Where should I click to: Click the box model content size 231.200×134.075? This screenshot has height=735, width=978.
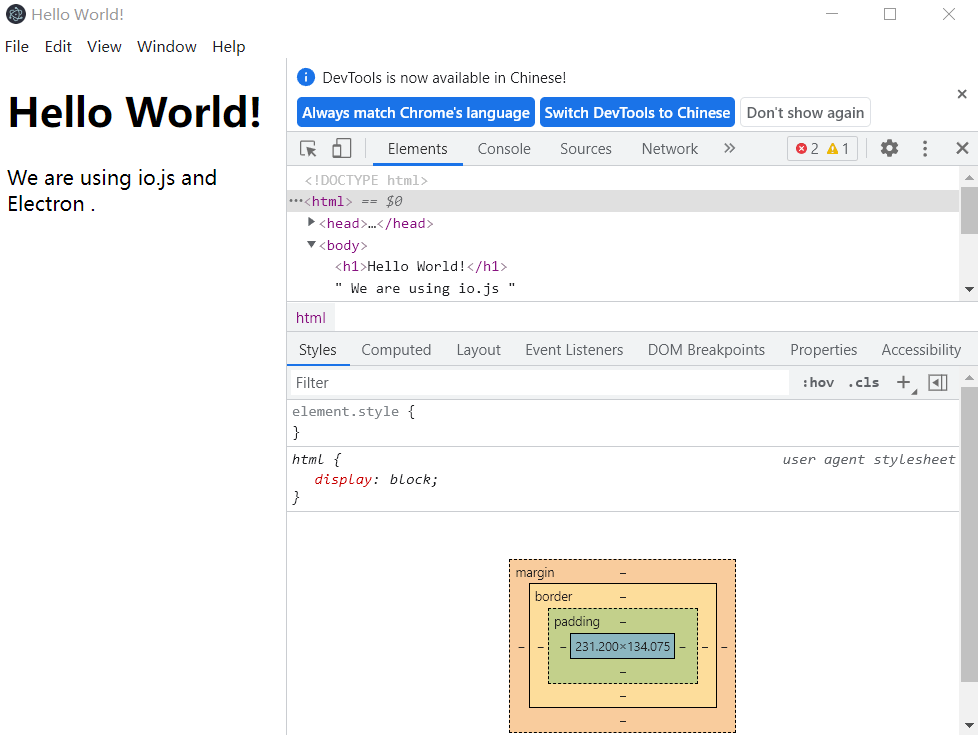622,646
